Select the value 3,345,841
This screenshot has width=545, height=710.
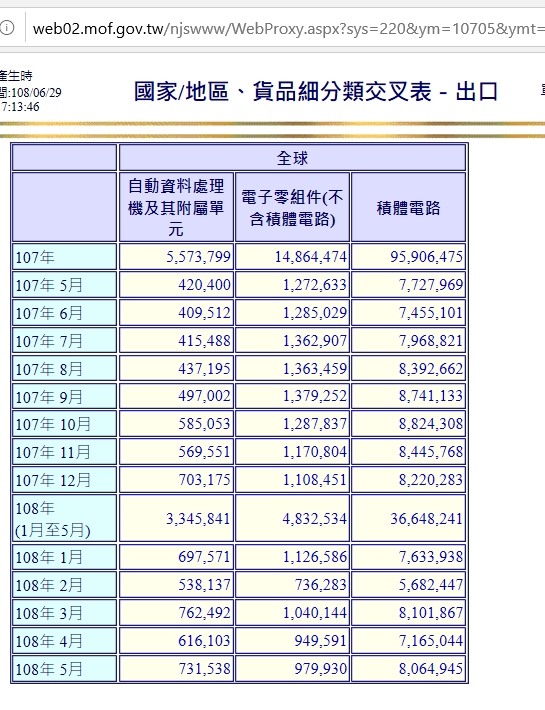198,518
